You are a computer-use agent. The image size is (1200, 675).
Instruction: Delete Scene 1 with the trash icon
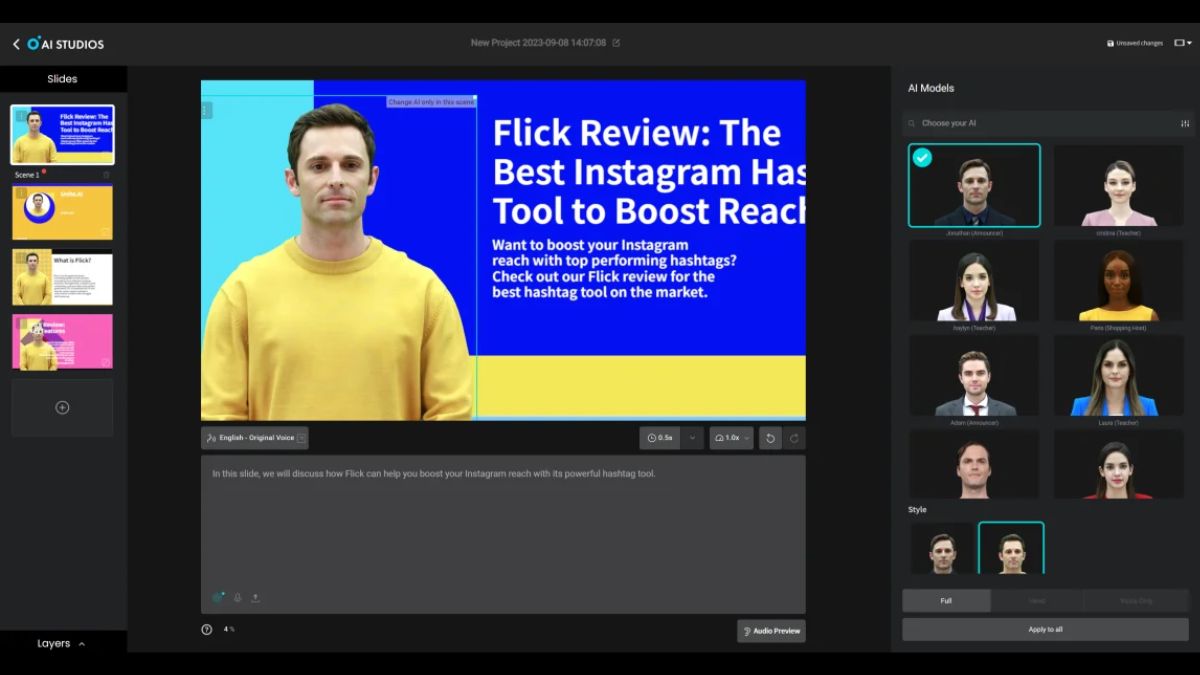pos(107,175)
